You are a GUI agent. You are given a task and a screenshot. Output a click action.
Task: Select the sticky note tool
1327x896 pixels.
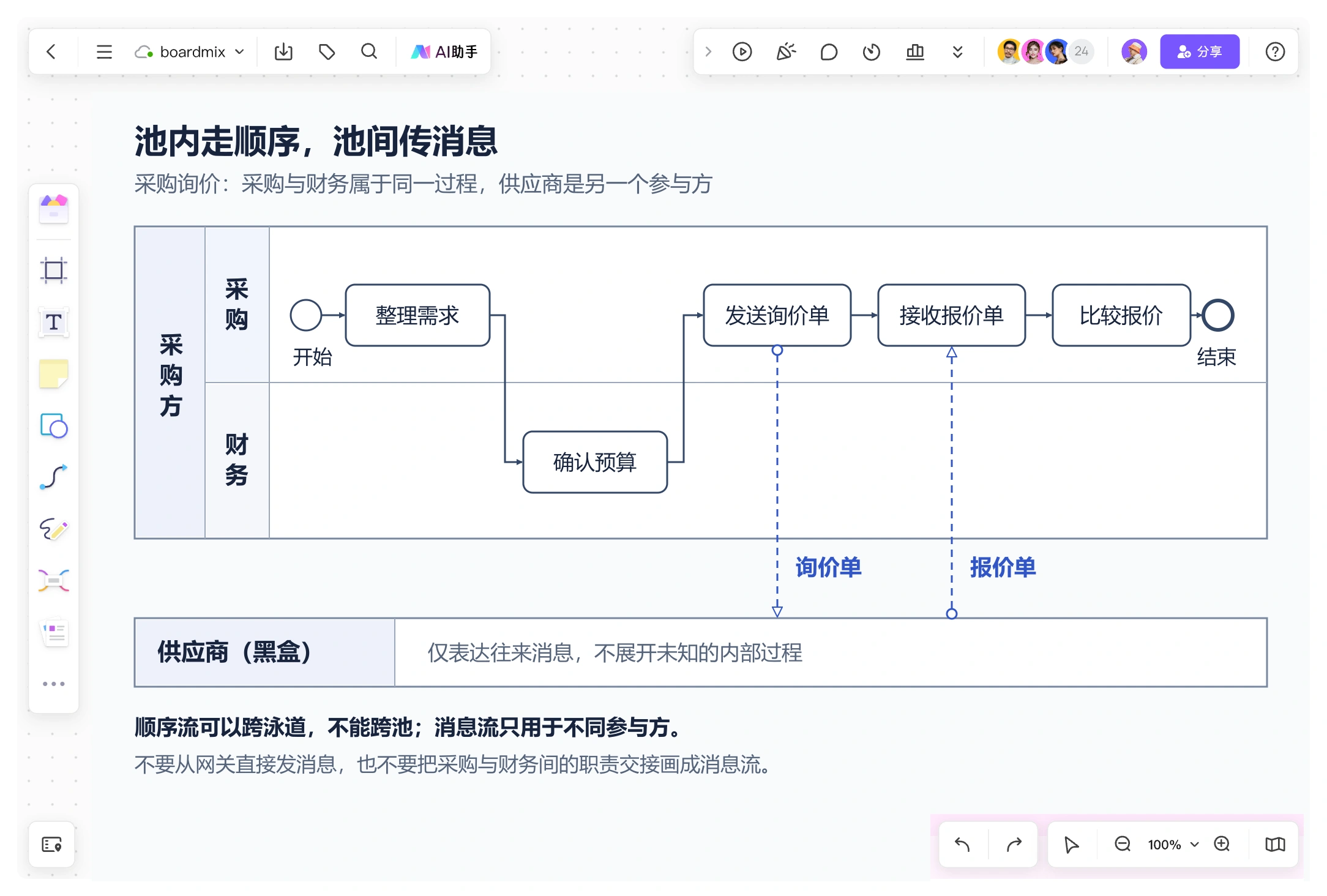(x=54, y=374)
